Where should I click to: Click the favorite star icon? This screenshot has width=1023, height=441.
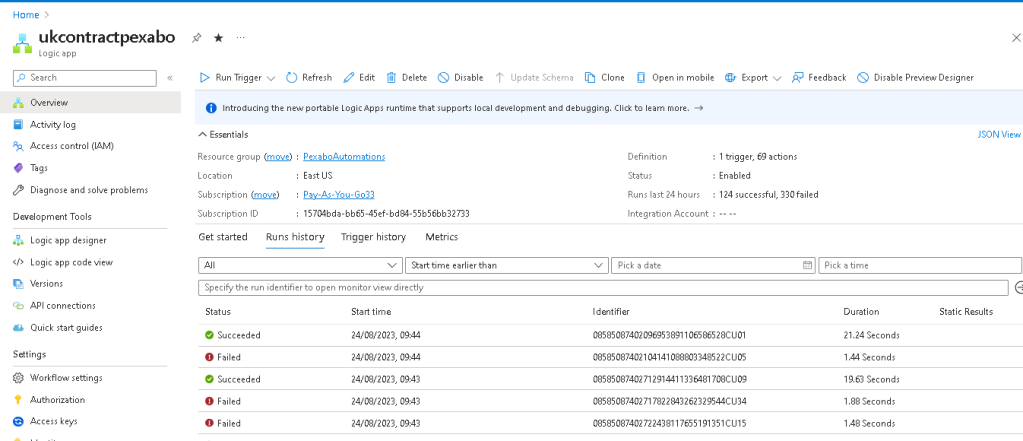(x=219, y=38)
